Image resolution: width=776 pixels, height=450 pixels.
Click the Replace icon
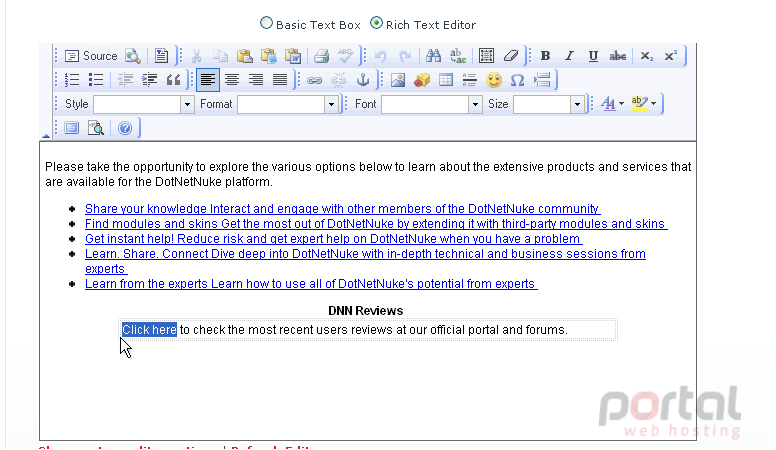point(458,56)
